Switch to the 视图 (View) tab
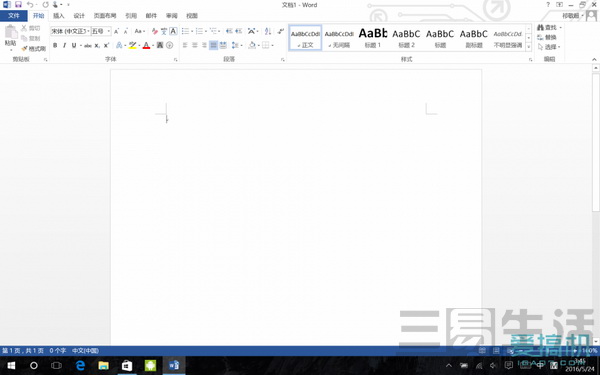The height and width of the screenshot is (375, 600). (x=192, y=16)
